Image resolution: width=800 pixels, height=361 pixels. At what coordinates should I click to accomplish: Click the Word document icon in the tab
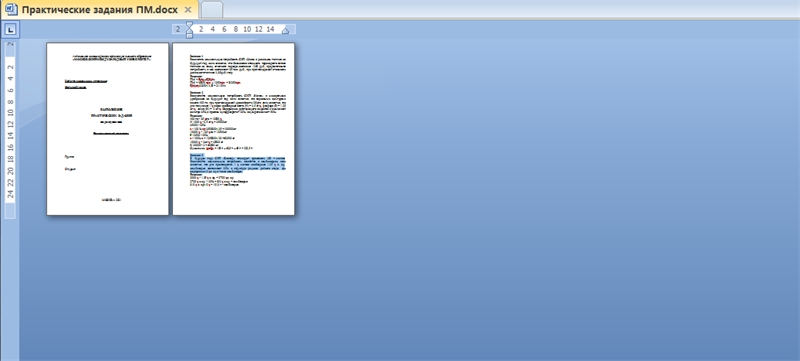11,9
